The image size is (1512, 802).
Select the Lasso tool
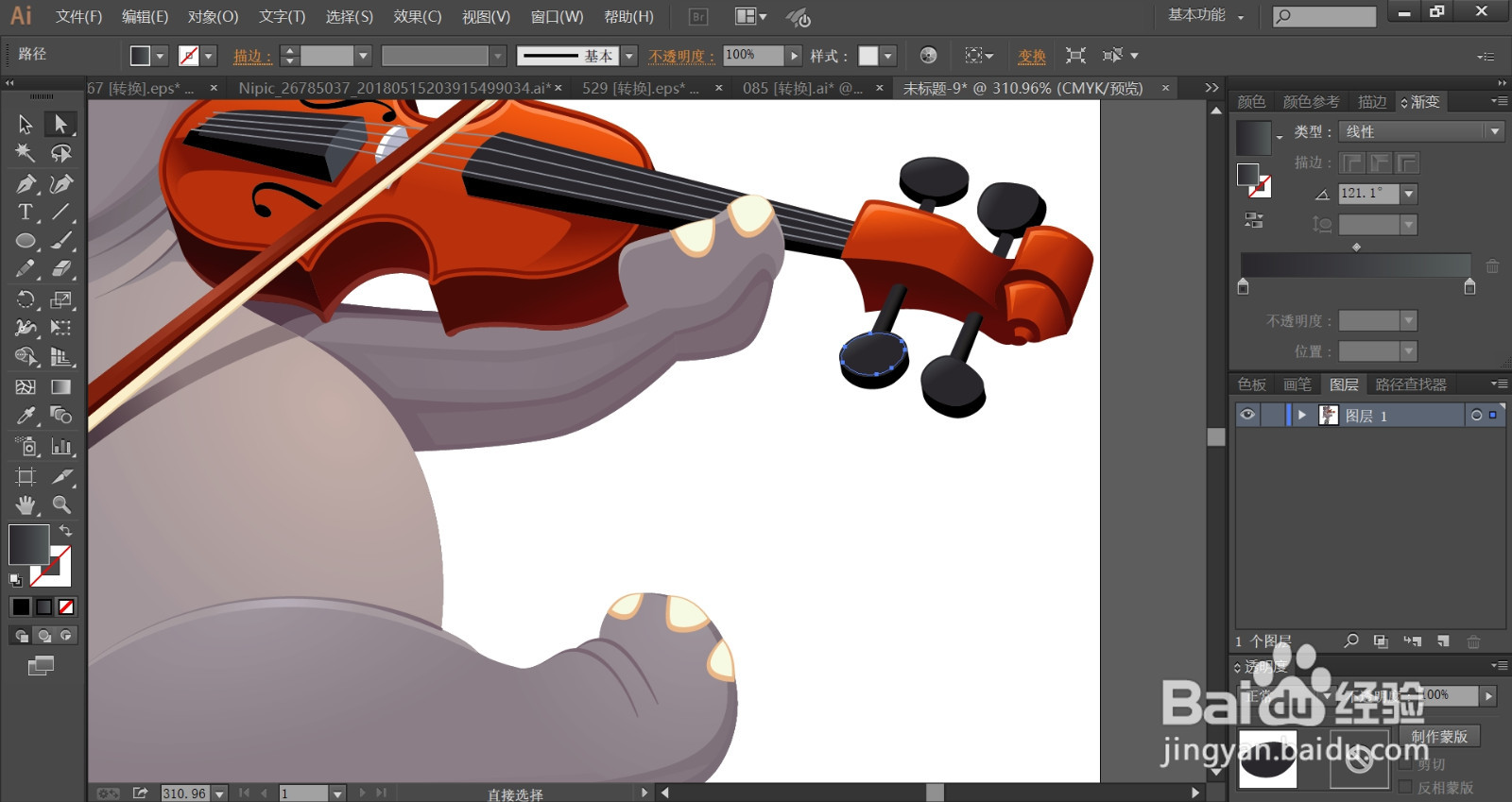pos(60,153)
